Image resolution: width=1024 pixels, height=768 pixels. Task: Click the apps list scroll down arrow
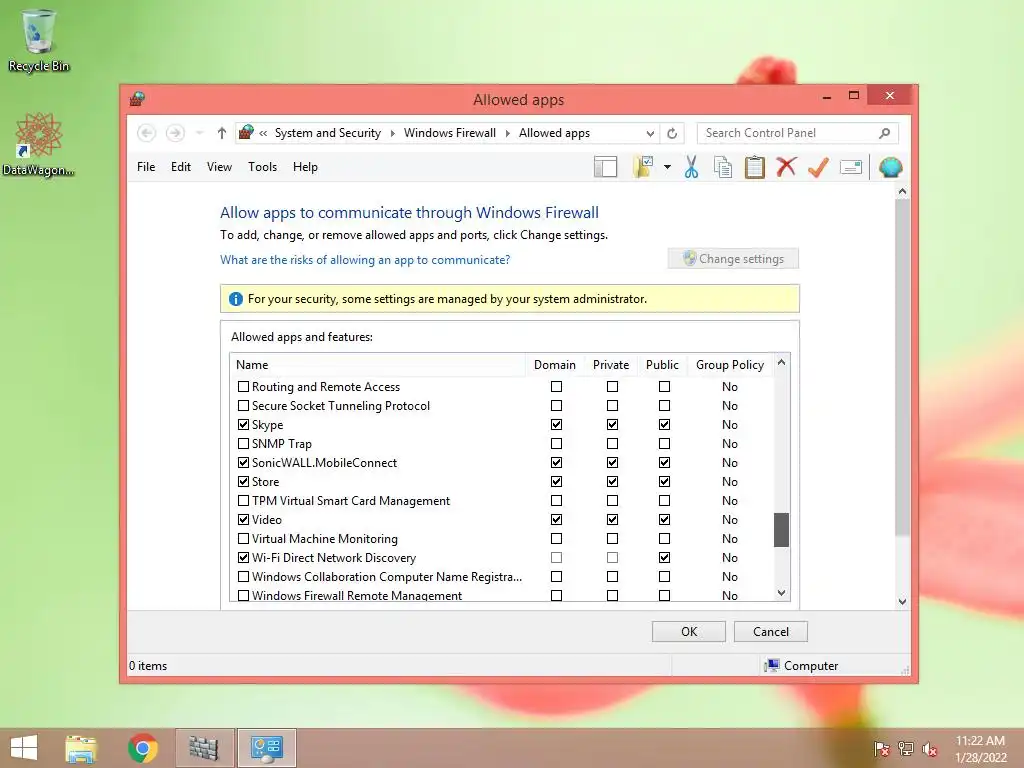[782, 593]
